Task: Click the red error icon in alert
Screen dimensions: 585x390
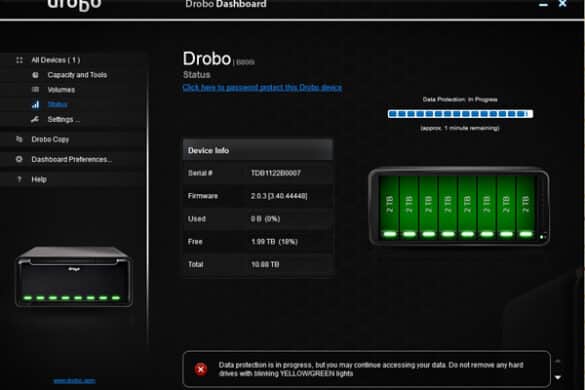Action: 201,369
